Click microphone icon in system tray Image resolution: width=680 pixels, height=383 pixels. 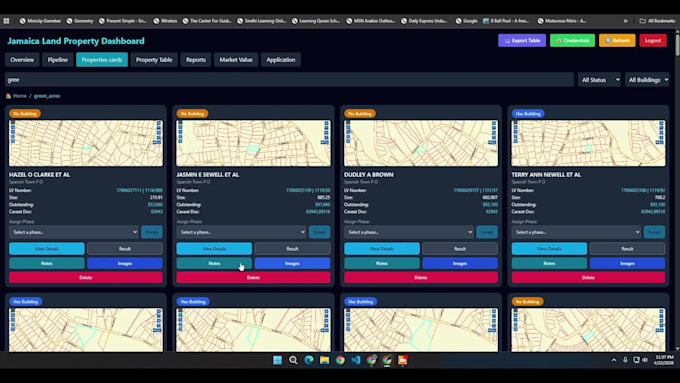[625, 360]
